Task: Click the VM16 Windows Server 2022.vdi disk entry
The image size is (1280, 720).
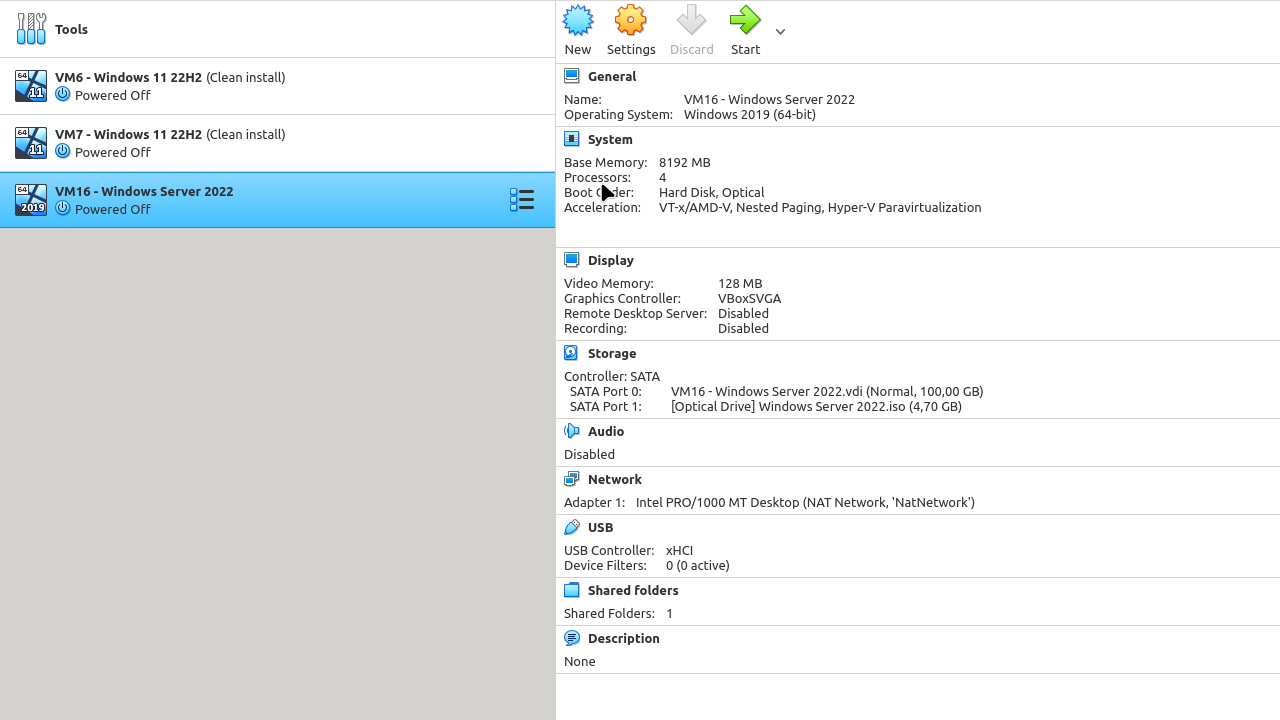Action: pos(827,391)
